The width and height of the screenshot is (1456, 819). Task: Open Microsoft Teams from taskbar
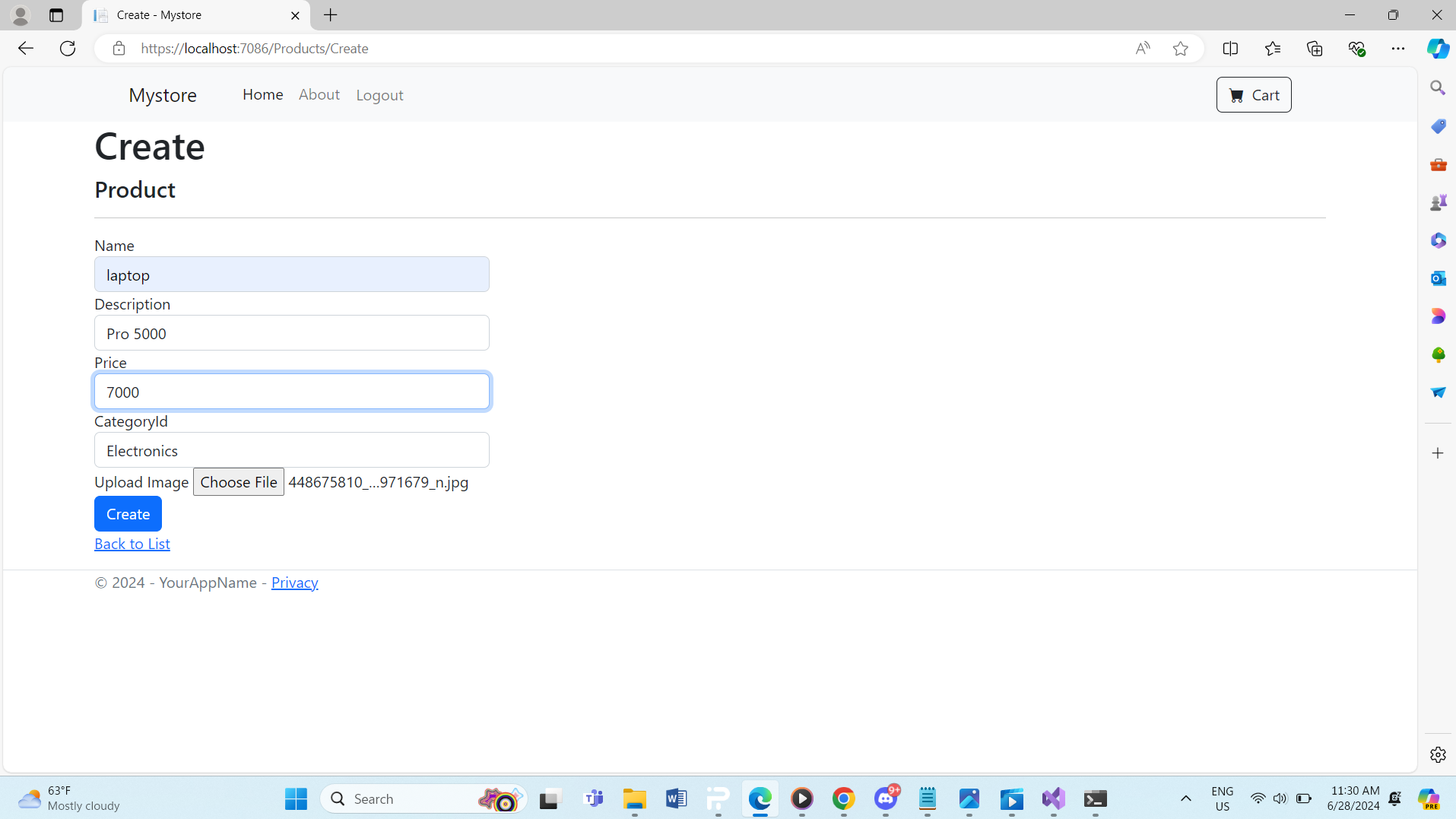coord(592,798)
